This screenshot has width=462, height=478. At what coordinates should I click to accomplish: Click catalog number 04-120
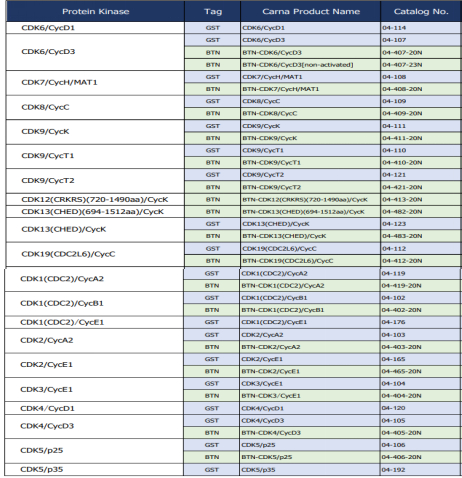click(393, 408)
